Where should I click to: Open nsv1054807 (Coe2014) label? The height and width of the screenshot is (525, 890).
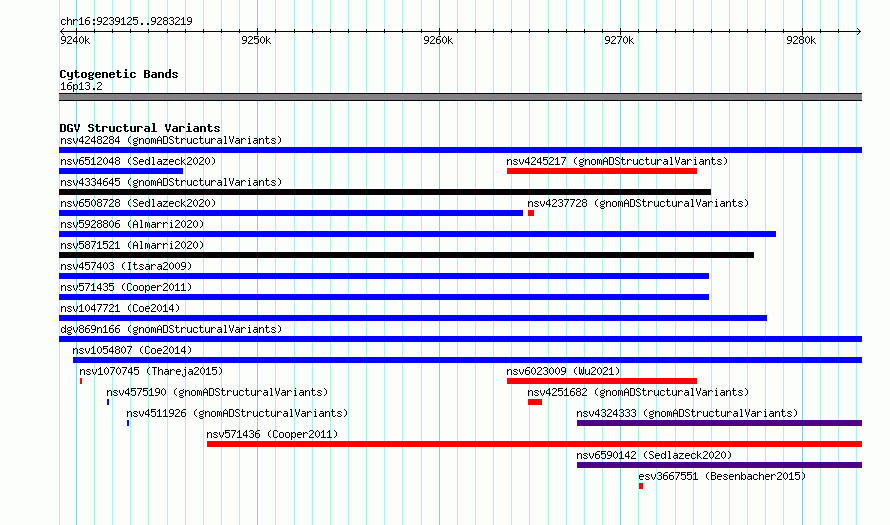pos(132,350)
